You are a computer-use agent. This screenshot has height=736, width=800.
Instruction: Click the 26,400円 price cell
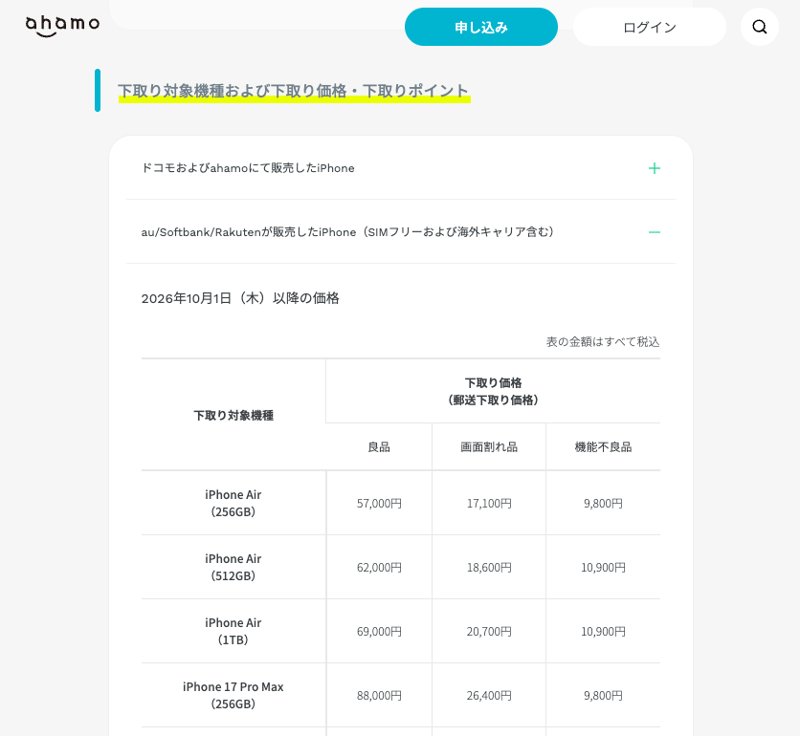(489, 695)
